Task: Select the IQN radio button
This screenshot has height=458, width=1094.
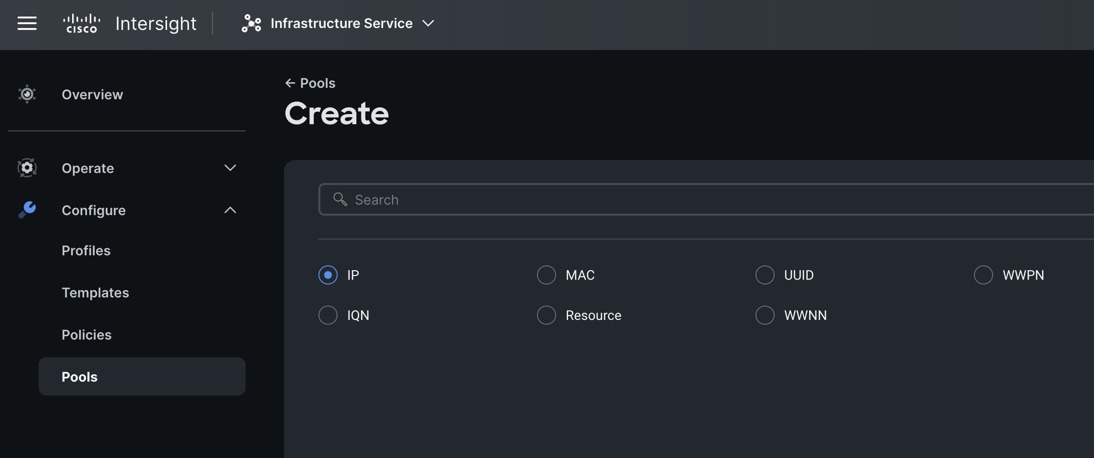Action: tap(328, 315)
